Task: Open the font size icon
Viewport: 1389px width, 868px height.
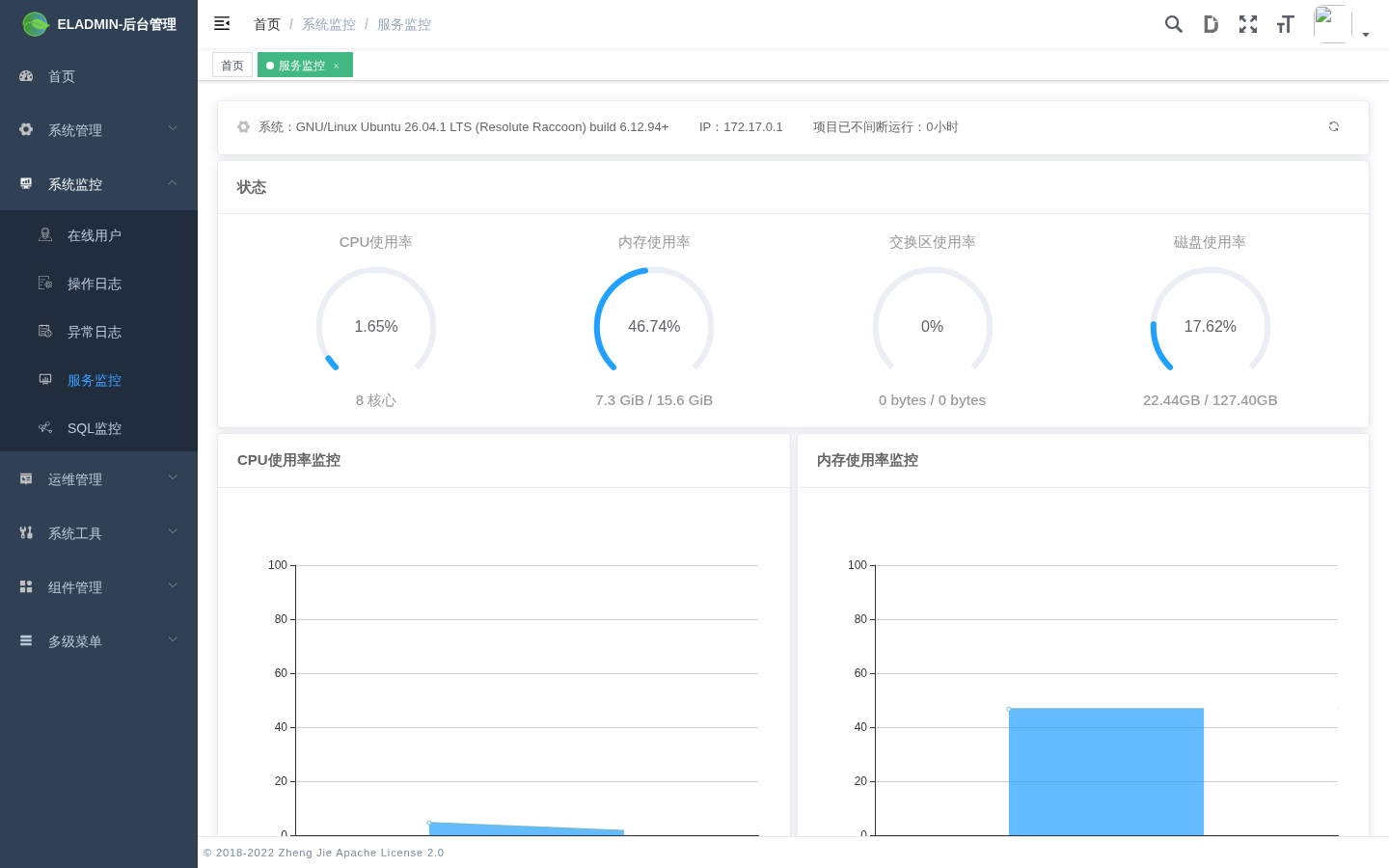Action: (x=1285, y=24)
